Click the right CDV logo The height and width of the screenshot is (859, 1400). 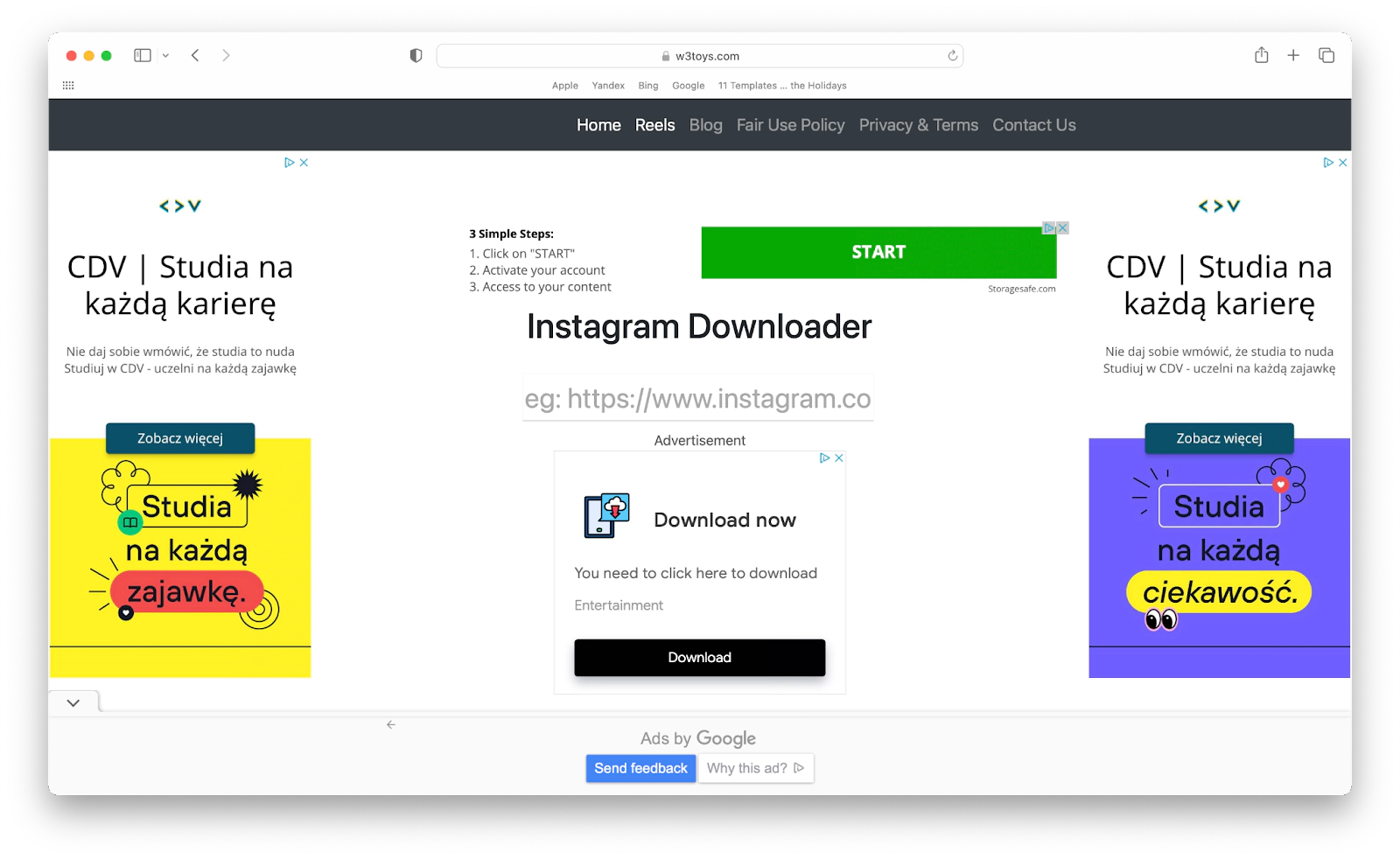[x=1219, y=206]
